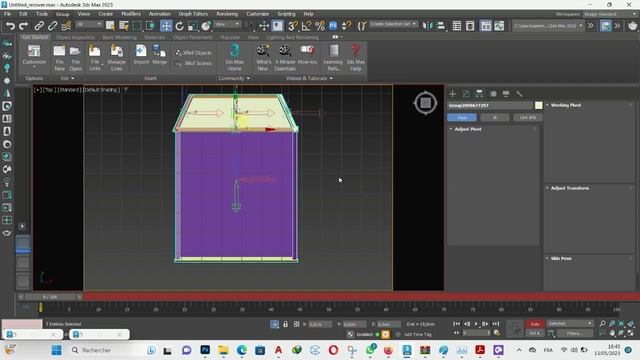Click the Import ribbon button
This screenshot has height=360, width=640.
point(141,55)
